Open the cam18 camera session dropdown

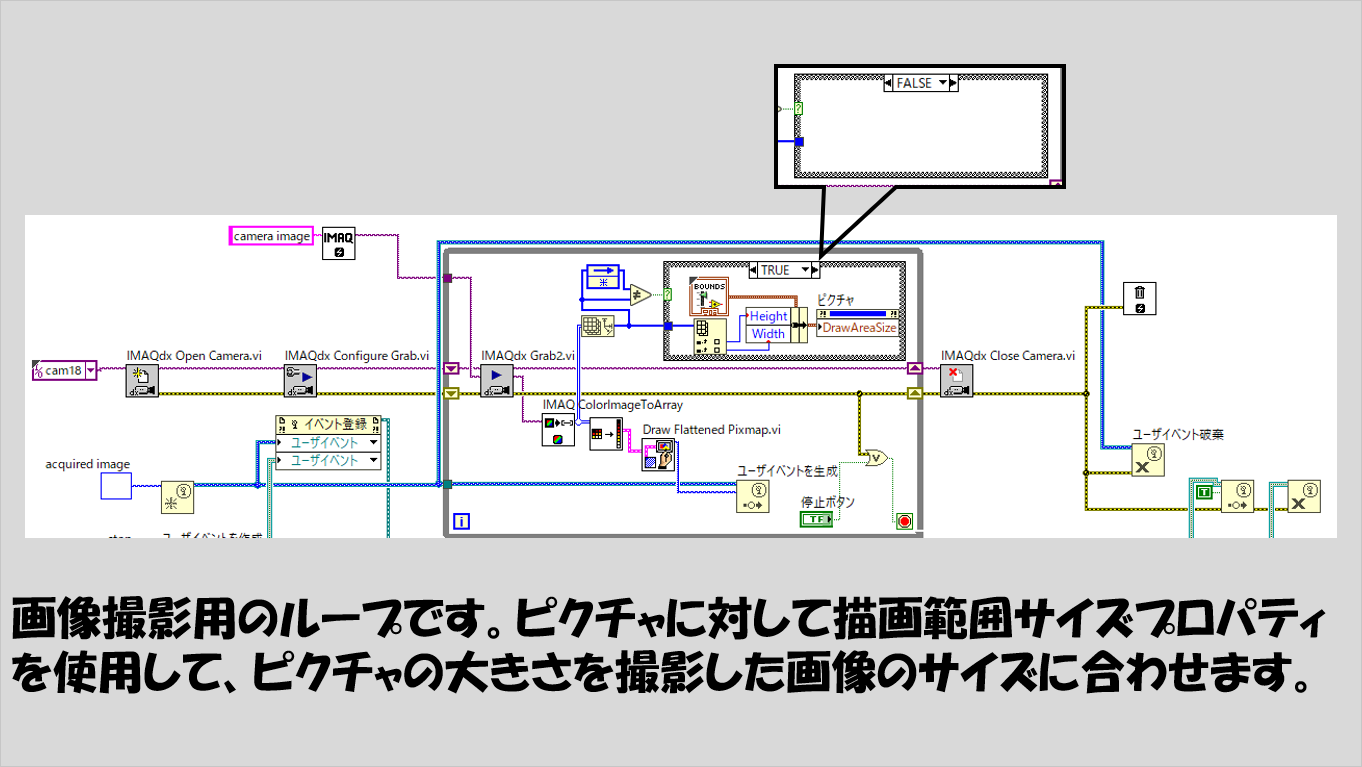[91, 371]
